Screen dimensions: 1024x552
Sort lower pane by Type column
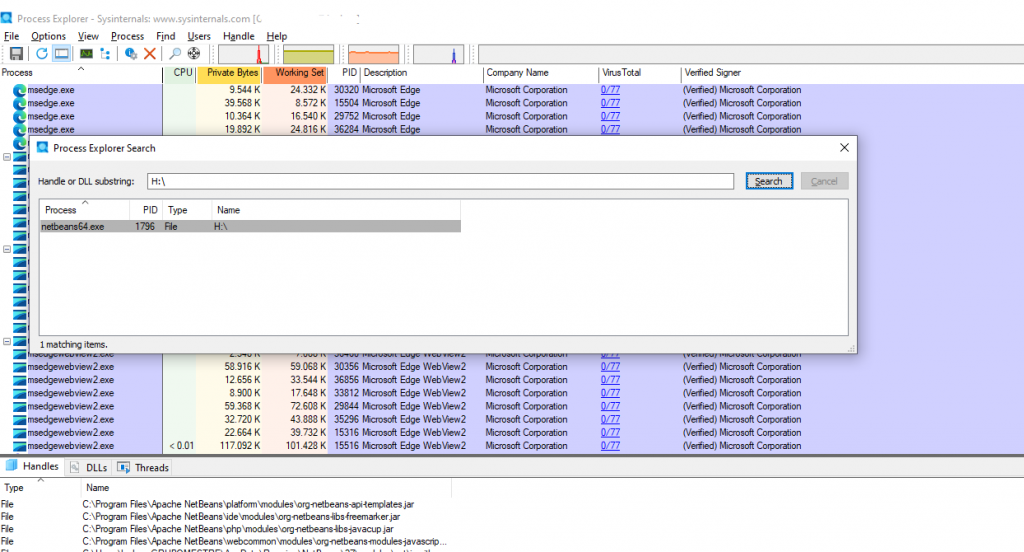[x=40, y=487]
